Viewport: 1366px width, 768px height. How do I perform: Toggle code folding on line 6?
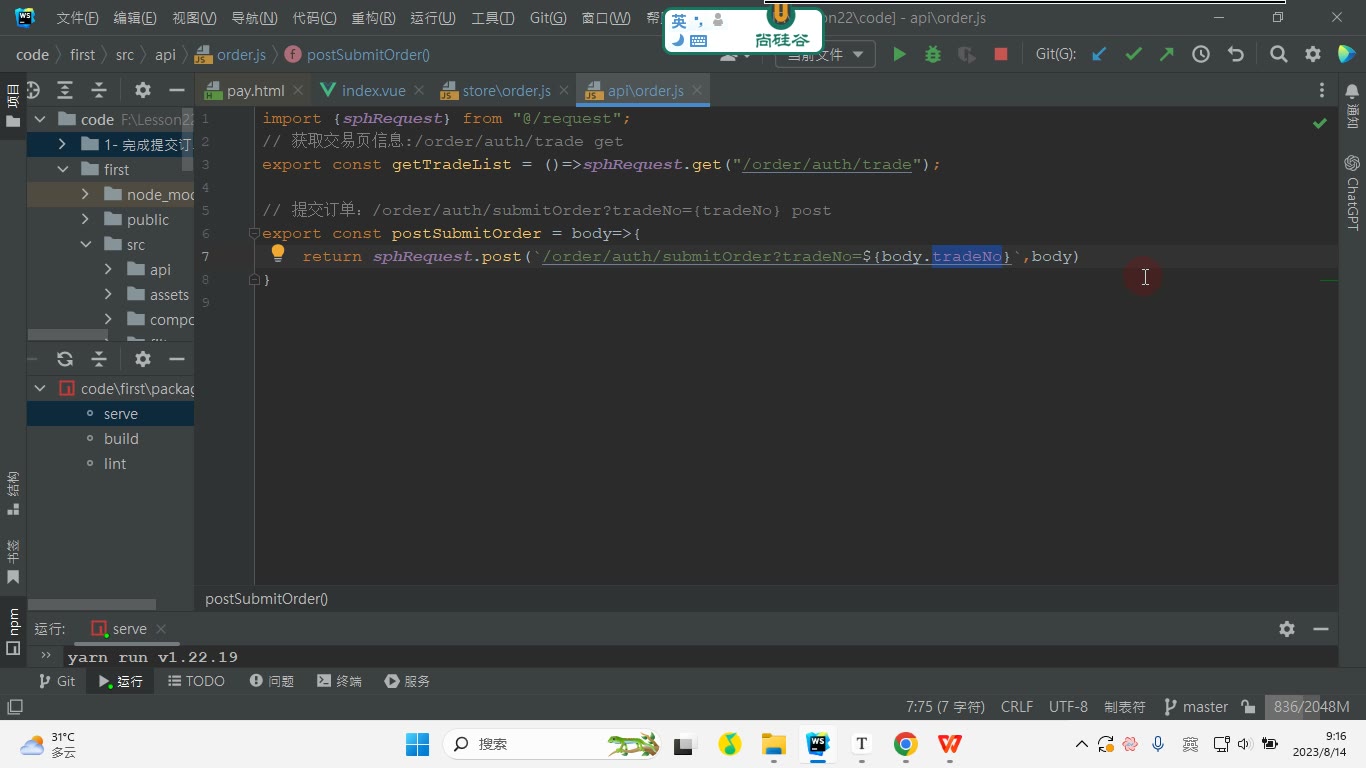click(254, 234)
